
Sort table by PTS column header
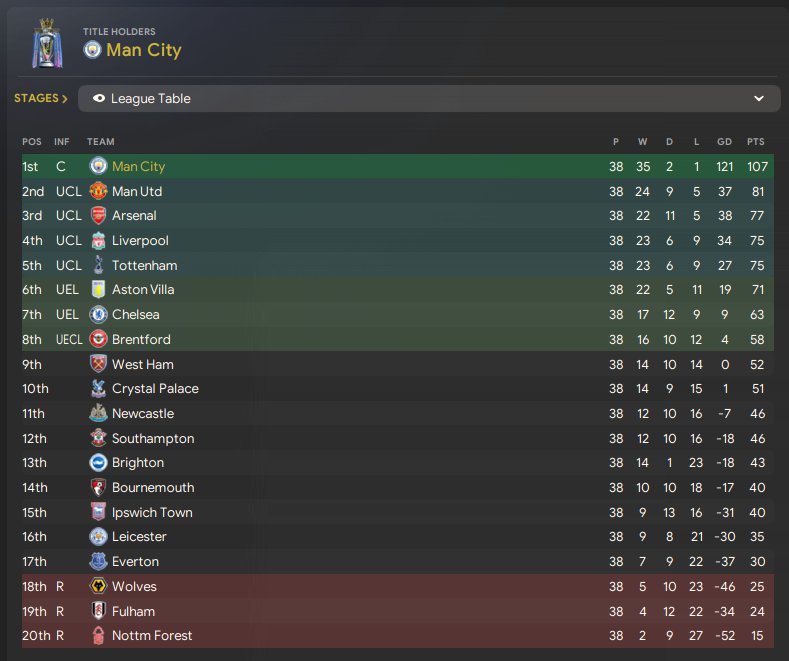click(x=755, y=142)
